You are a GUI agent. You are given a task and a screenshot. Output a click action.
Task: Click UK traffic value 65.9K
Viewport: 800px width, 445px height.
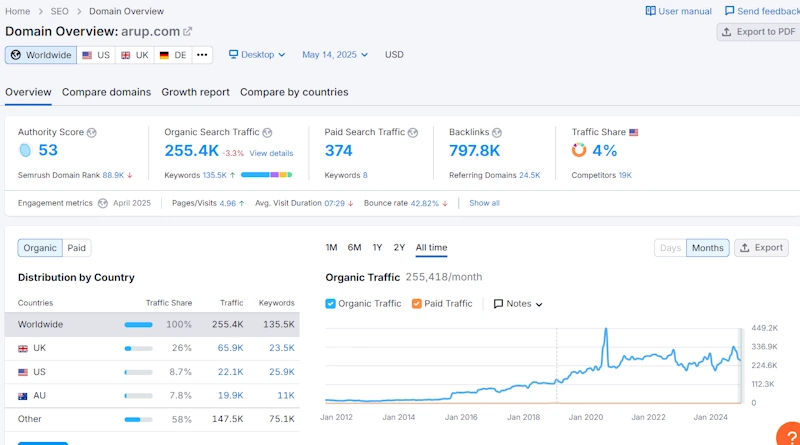click(230, 348)
